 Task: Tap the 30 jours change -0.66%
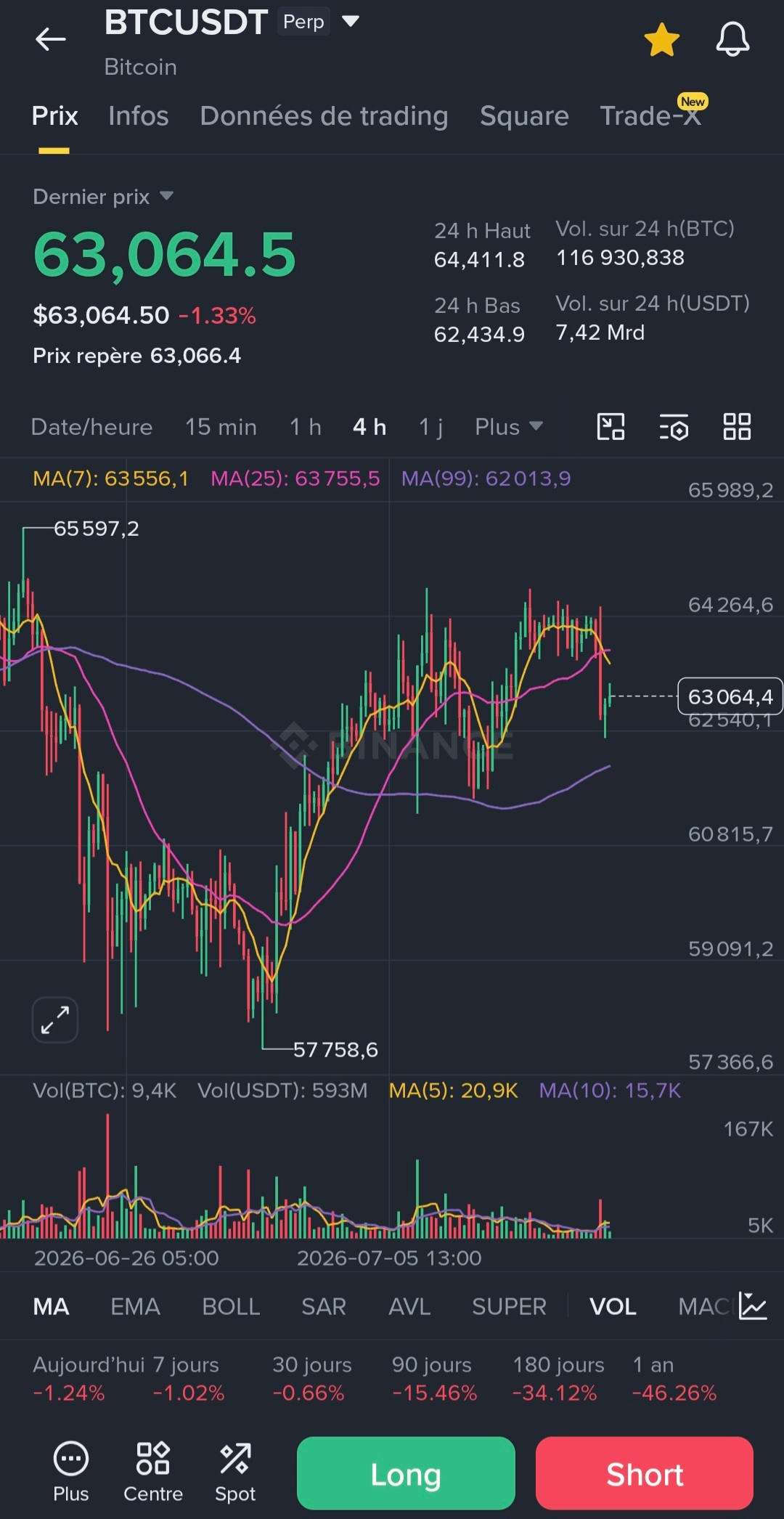(309, 1393)
